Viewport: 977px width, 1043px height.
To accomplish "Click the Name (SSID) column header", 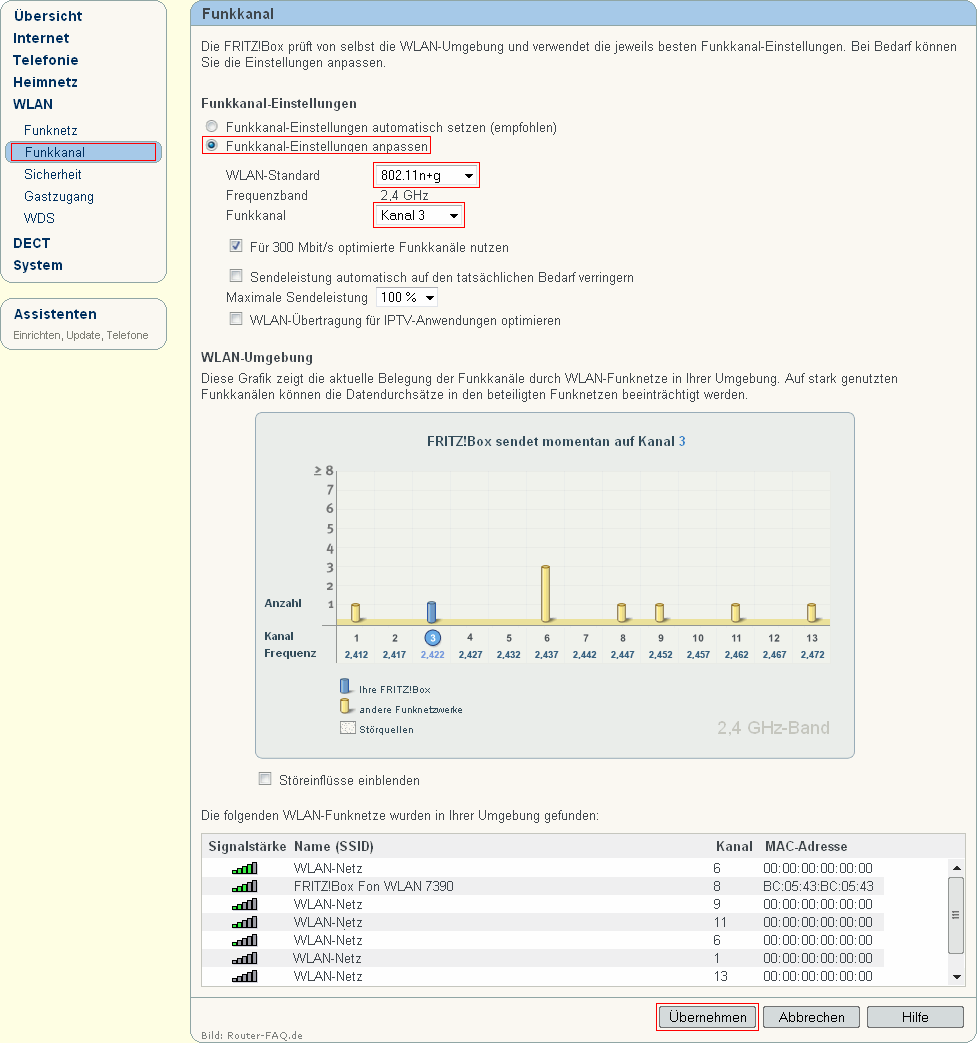I will 334,846.
